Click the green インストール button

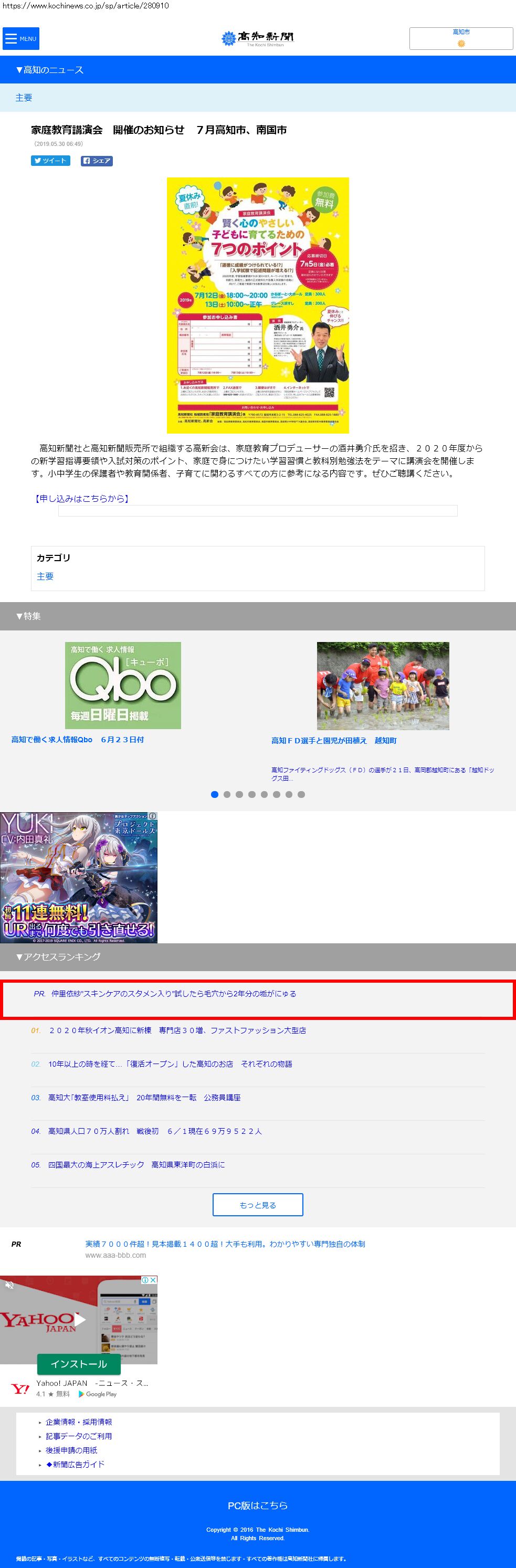tap(79, 1364)
